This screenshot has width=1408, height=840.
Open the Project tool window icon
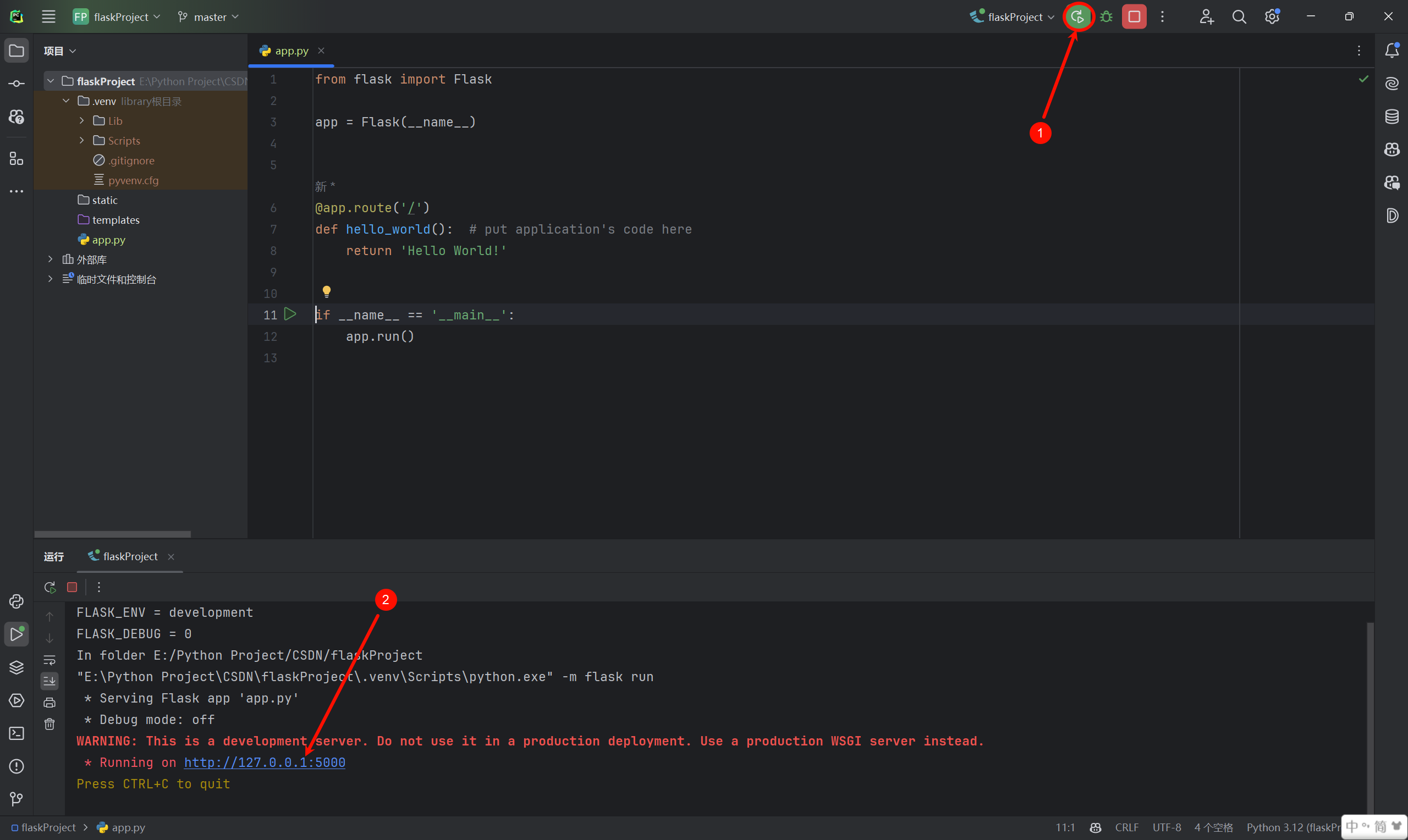[16, 51]
